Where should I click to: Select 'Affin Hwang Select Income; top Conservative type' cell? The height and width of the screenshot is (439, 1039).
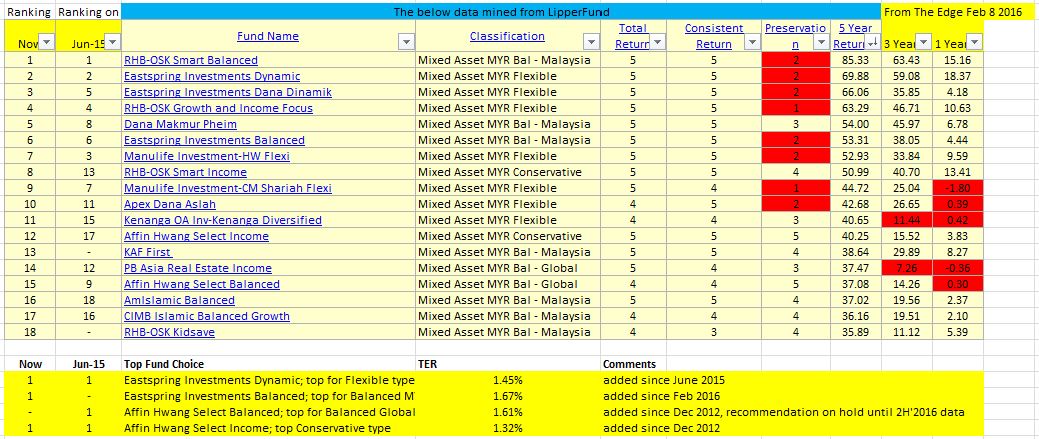[268, 428]
